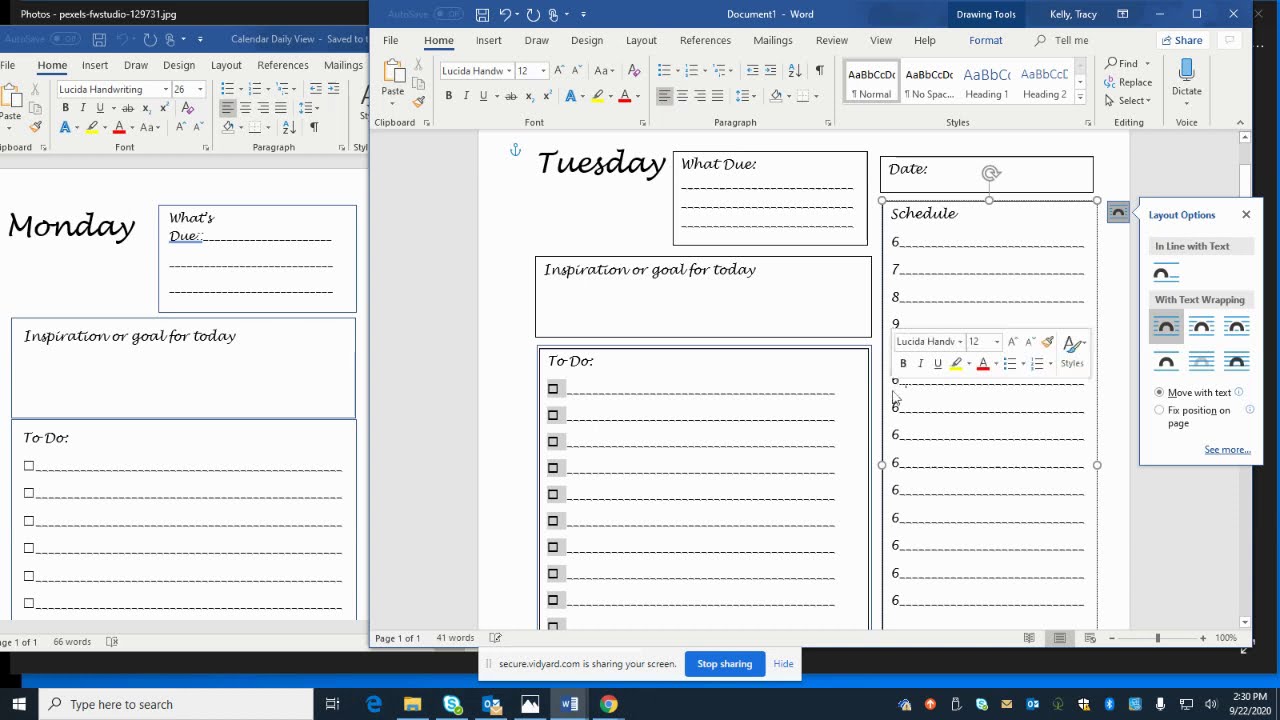Open Google Chrome from the taskbar

click(608, 704)
